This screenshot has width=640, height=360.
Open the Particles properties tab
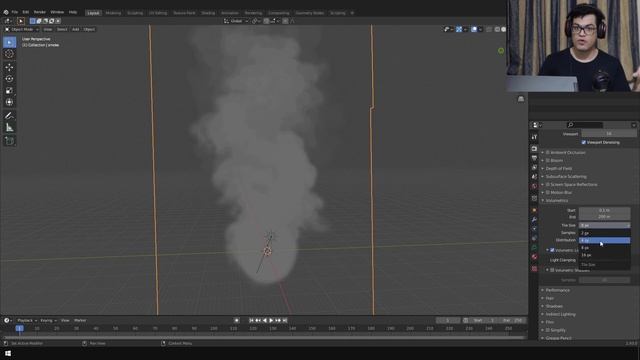[x=534, y=229]
